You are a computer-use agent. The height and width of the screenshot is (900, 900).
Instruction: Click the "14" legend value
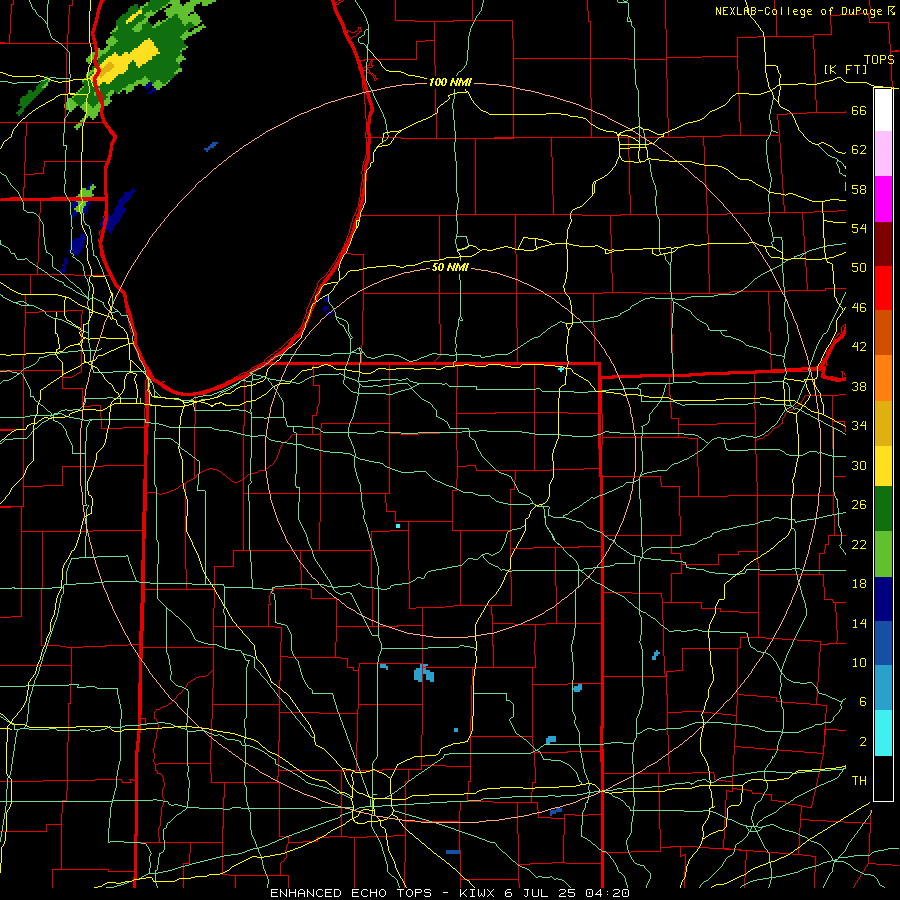click(859, 623)
